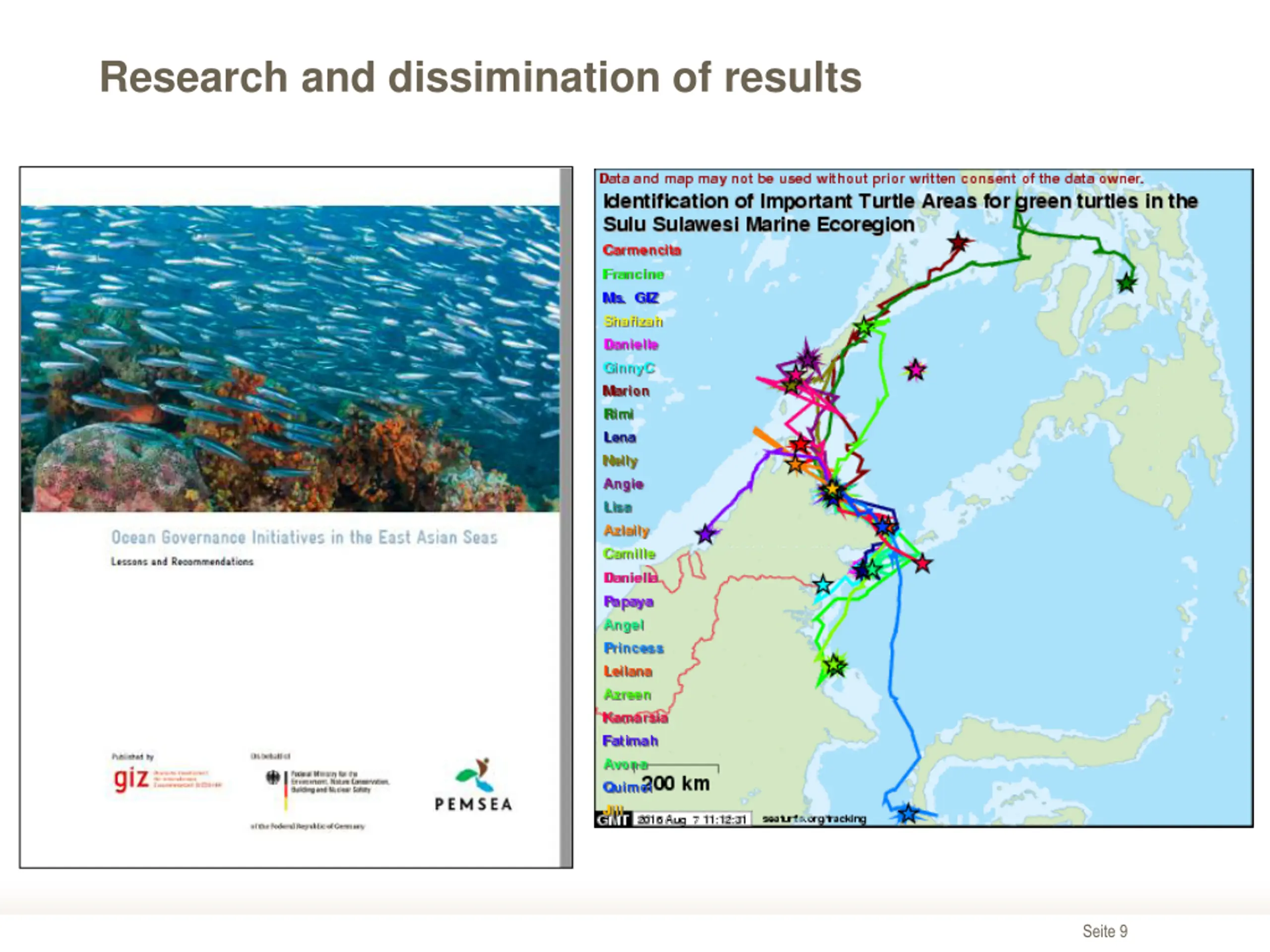Open the seaturtle.org/tracking link

point(814,819)
